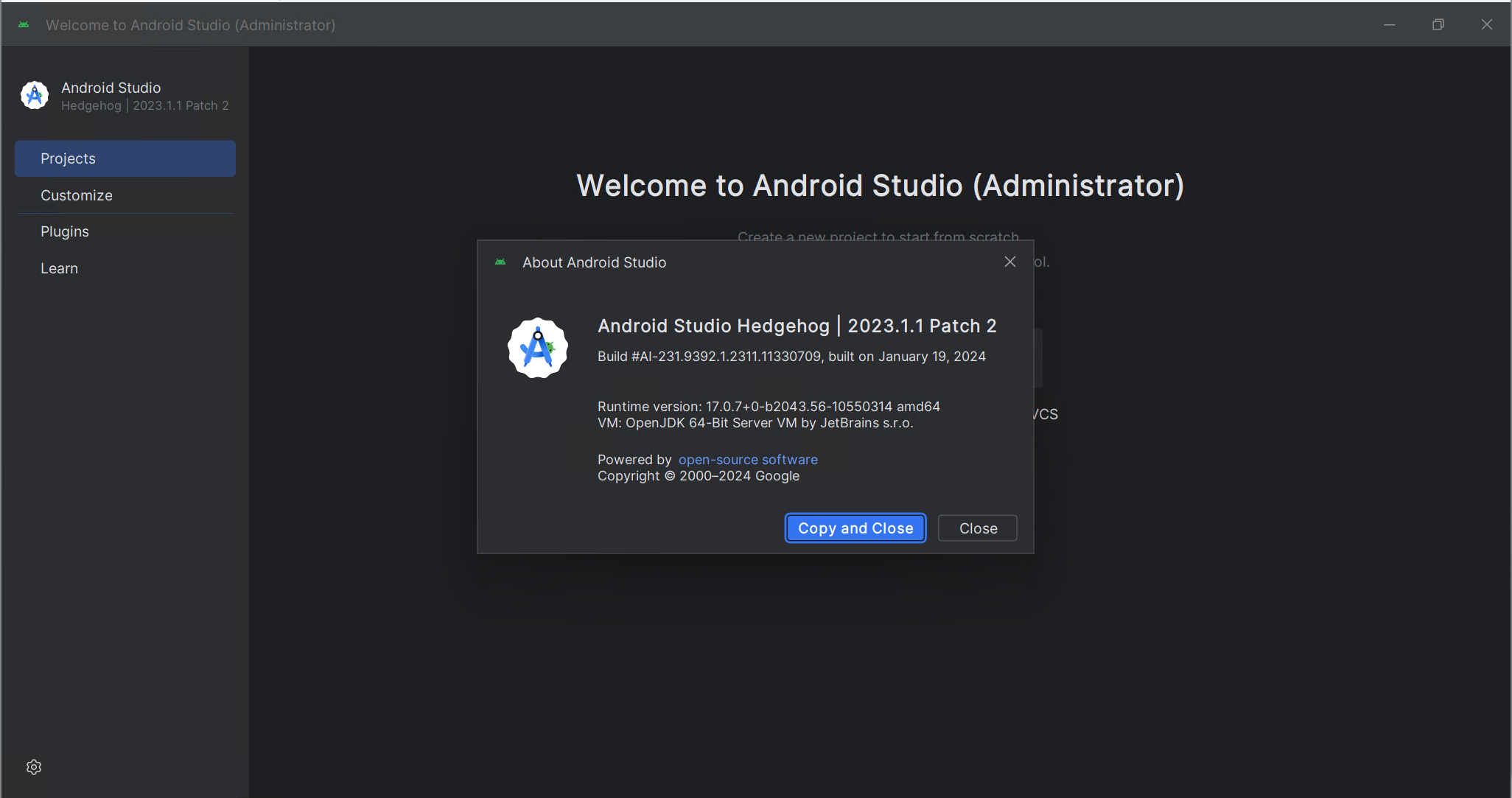Restore down the Android Studio window
This screenshot has width=1512, height=798.
coord(1438,25)
